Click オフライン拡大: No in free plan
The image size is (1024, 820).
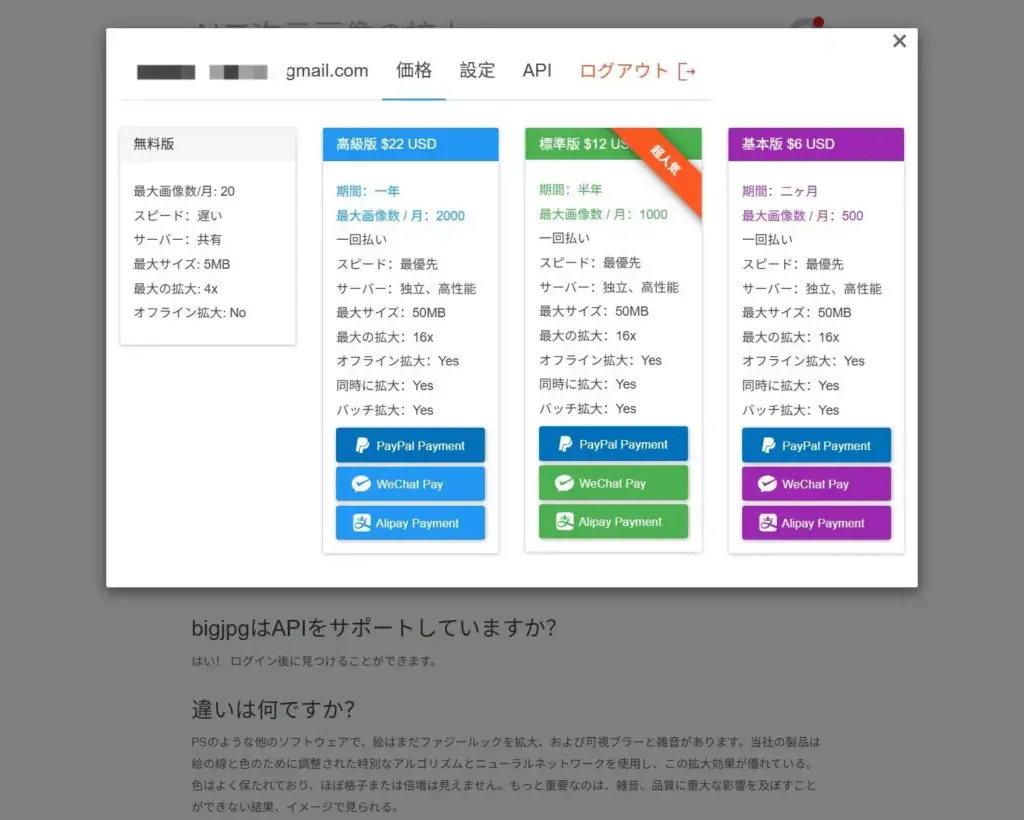coord(190,313)
